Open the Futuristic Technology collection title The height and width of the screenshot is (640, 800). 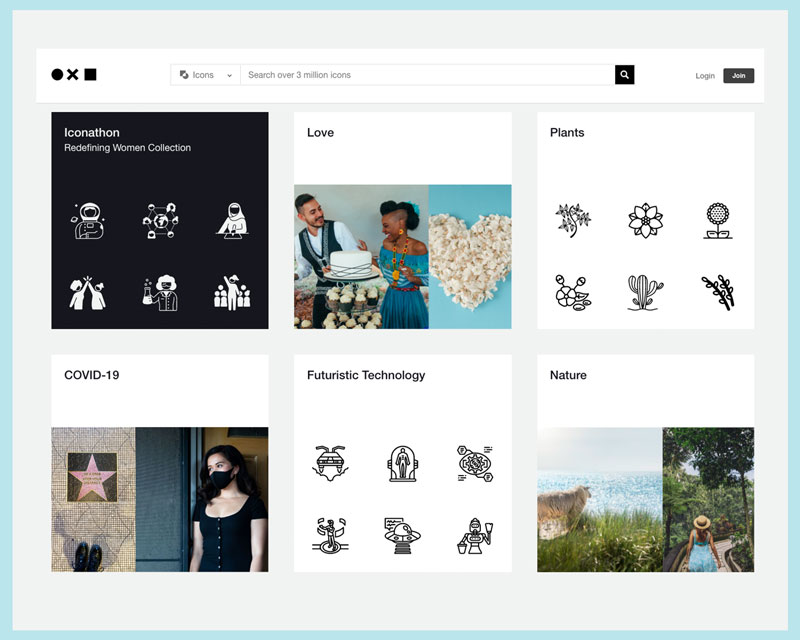(366, 375)
